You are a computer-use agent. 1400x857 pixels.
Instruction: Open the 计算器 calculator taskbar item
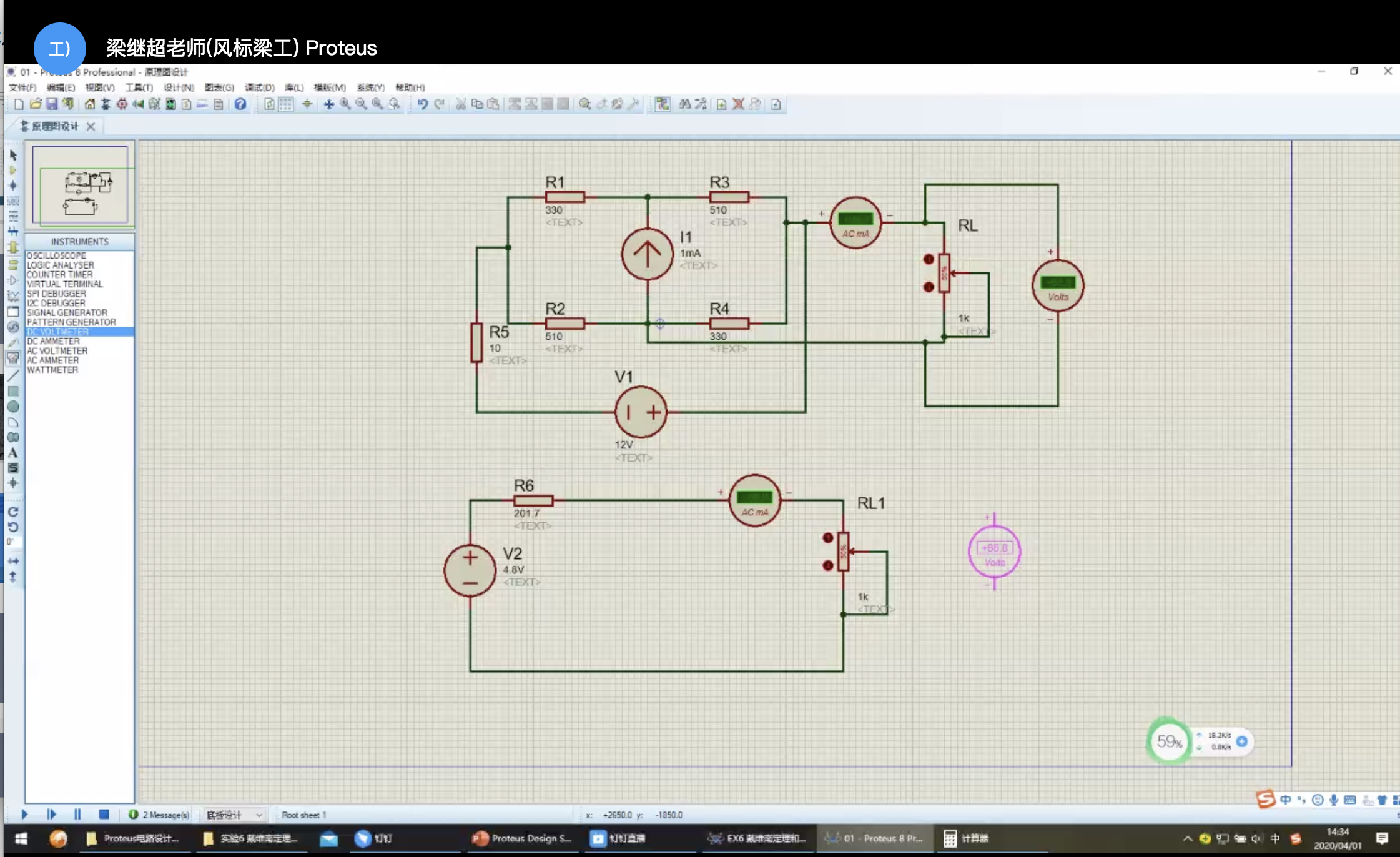coord(967,839)
